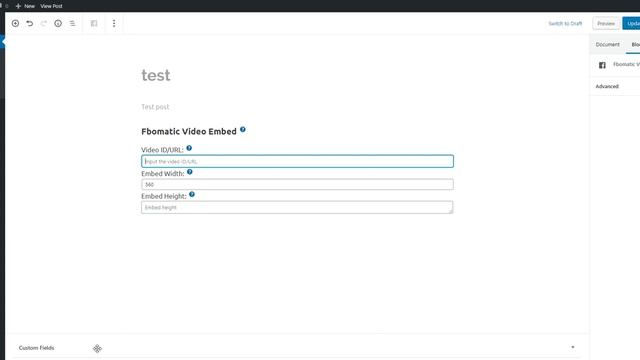
Task: Click help icon next to Embed Height
Action: click(x=192, y=195)
